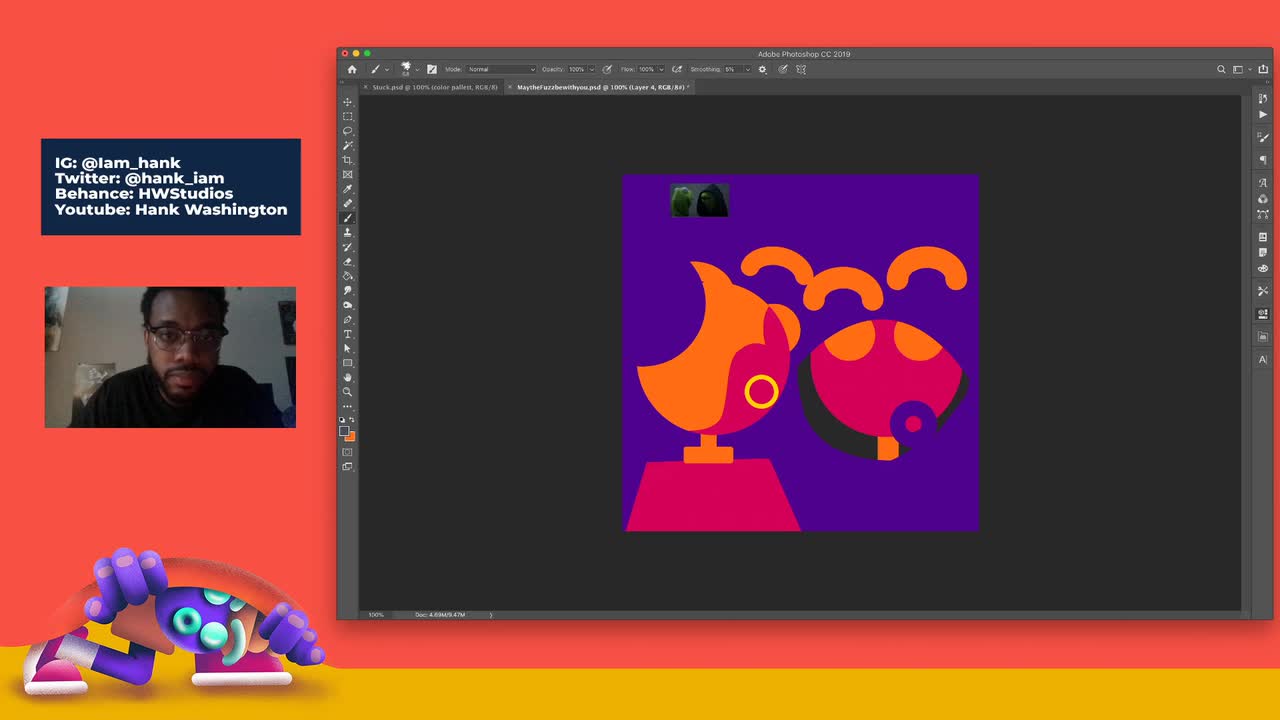Activate the Hand tool
Image resolution: width=1280 pixels, height=720 pixels.
(348, 377)
